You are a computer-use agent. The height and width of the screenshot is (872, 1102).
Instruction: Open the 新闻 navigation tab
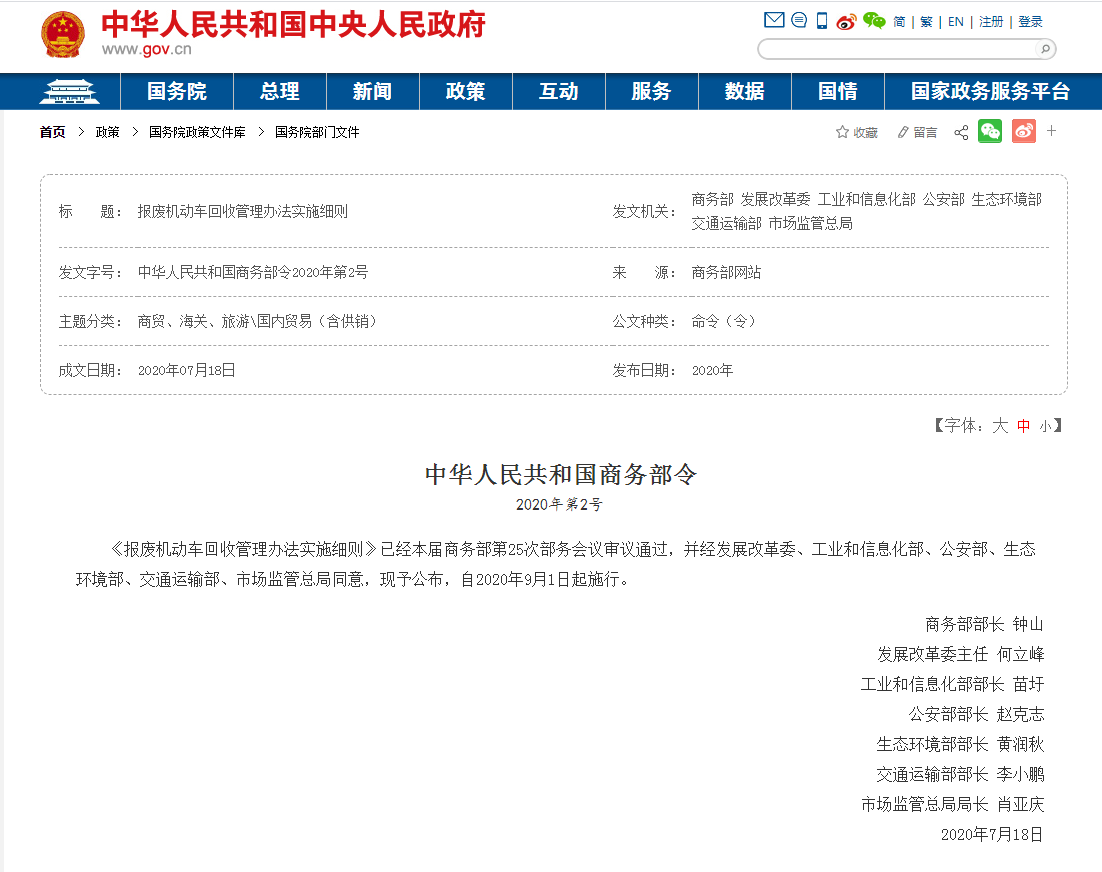[x=372, y=91]
